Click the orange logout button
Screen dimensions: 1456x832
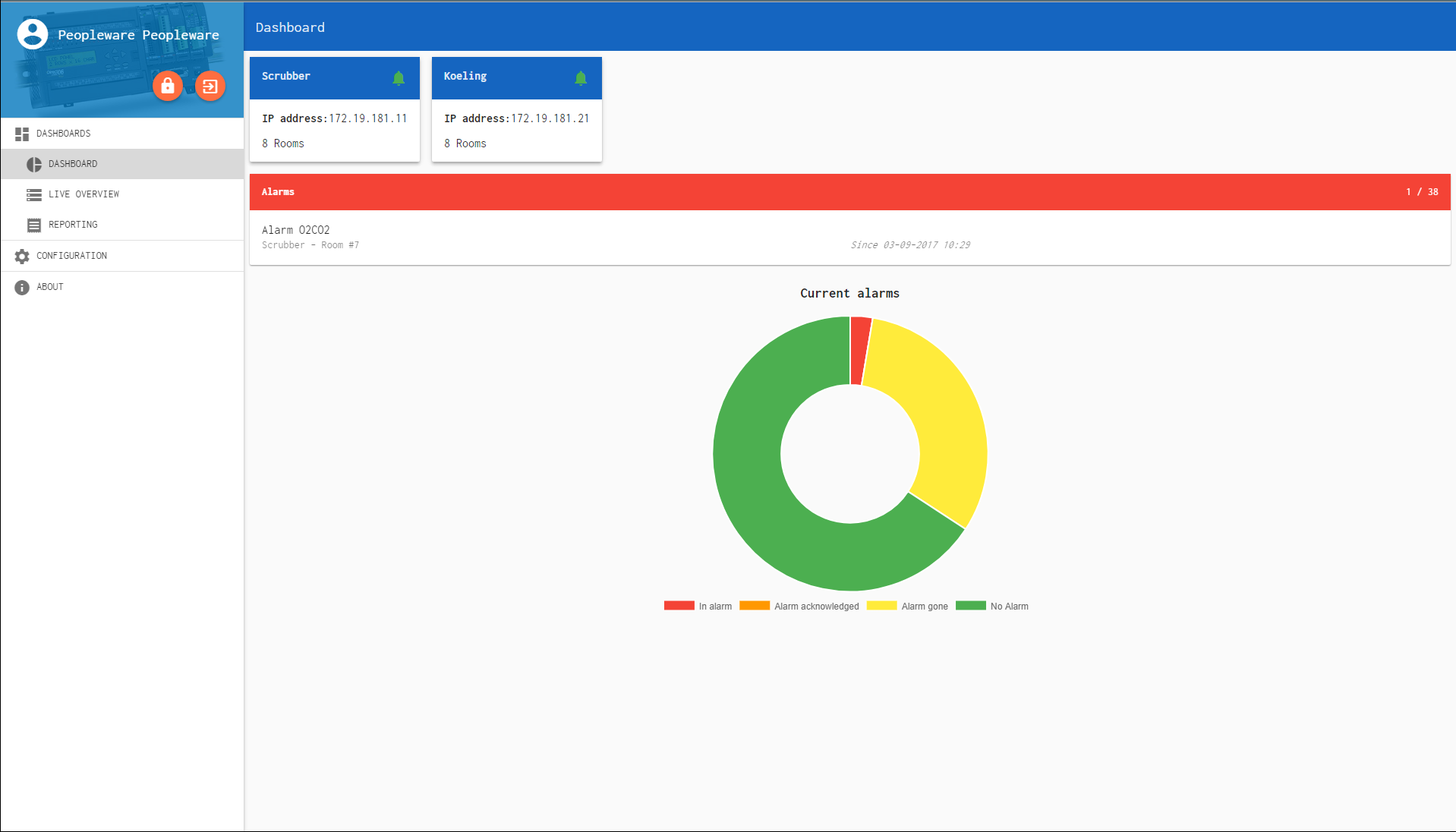tap(210, 86)
